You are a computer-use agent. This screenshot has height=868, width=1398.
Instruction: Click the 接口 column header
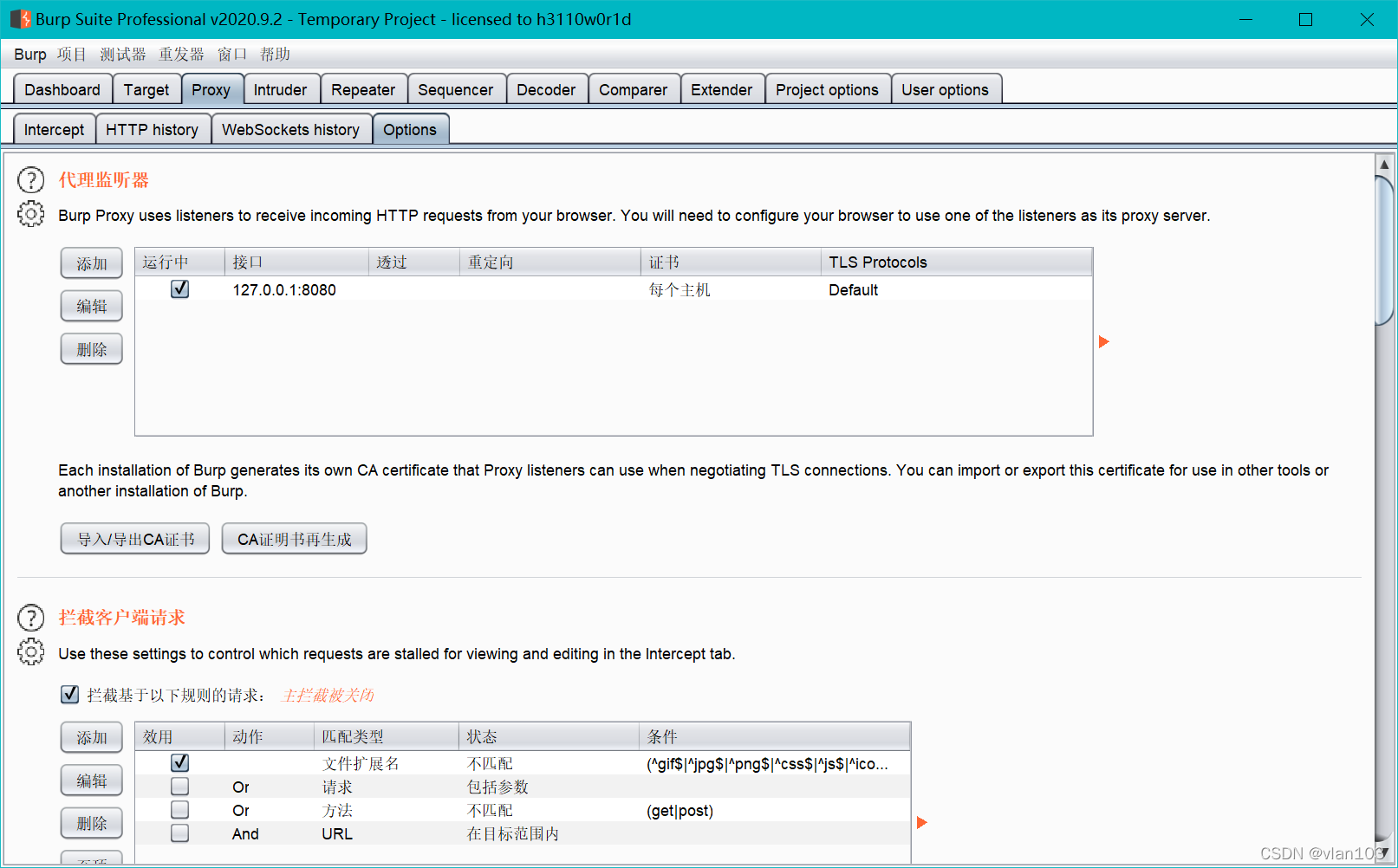[x=297, y=262]
